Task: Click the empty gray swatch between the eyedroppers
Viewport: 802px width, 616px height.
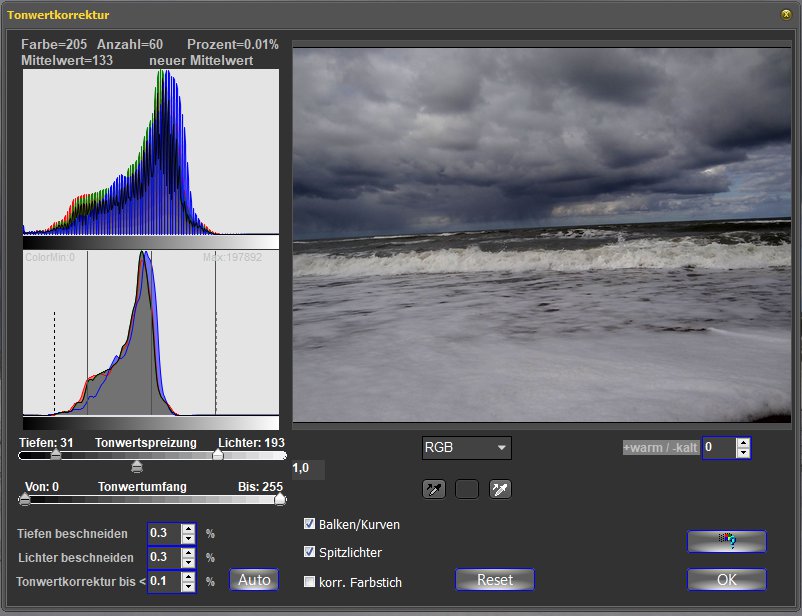Action: coord(467,489)
